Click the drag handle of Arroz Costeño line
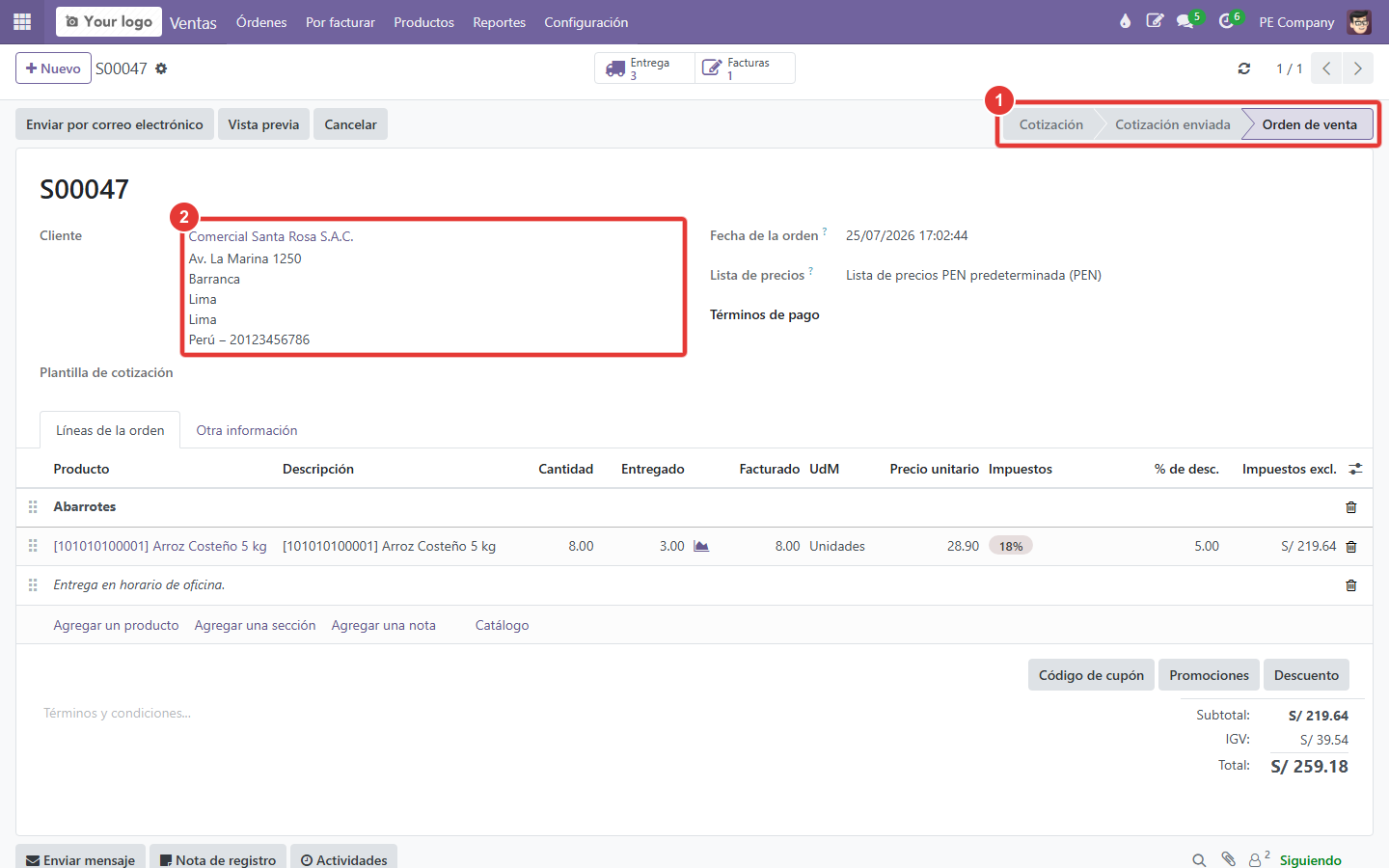The width and height of the screenshot is (1389, 868). pos(33,546)
